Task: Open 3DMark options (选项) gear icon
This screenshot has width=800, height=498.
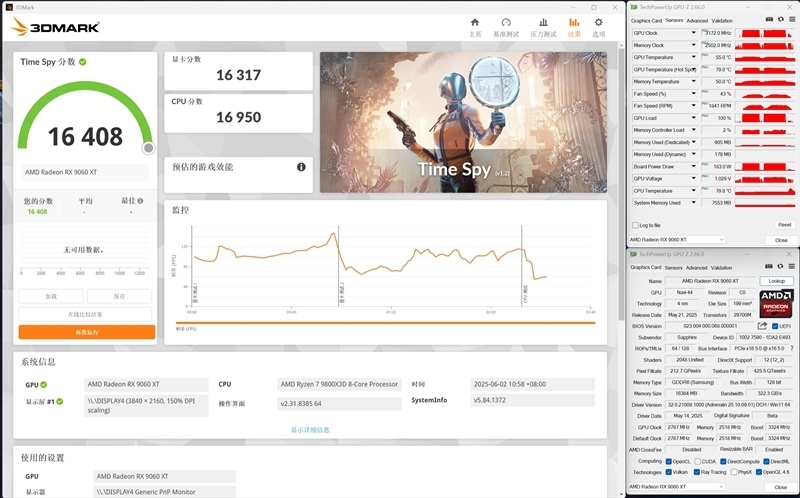Action: [598, 22]
